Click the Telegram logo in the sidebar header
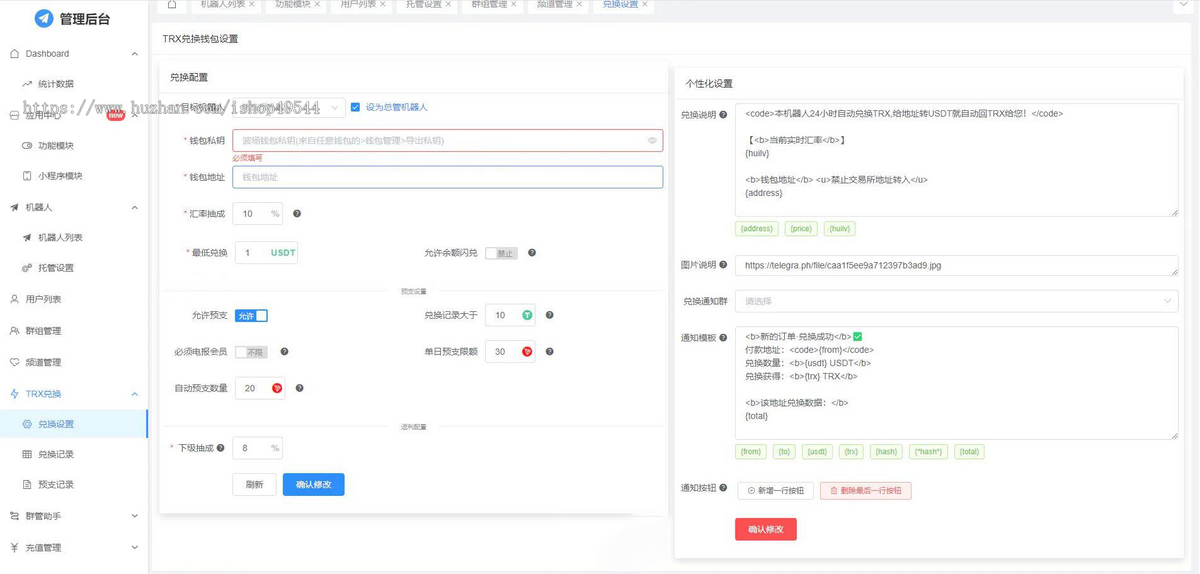This screenshot has width=1200, height=574. tap(43, 18)
